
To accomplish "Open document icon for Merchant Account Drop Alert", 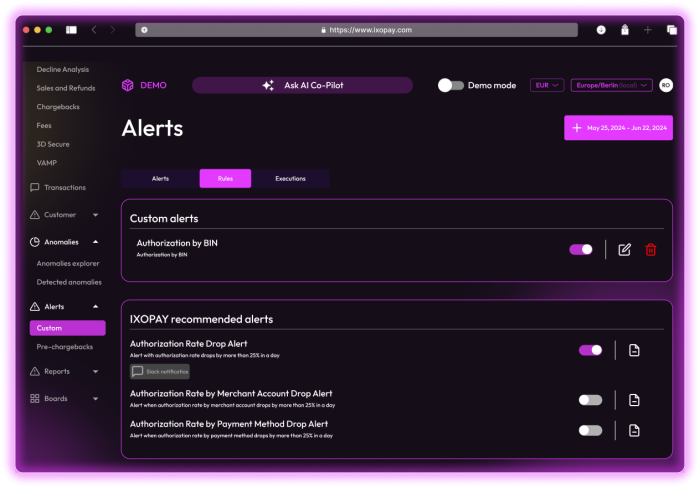I will coord(634,400).
